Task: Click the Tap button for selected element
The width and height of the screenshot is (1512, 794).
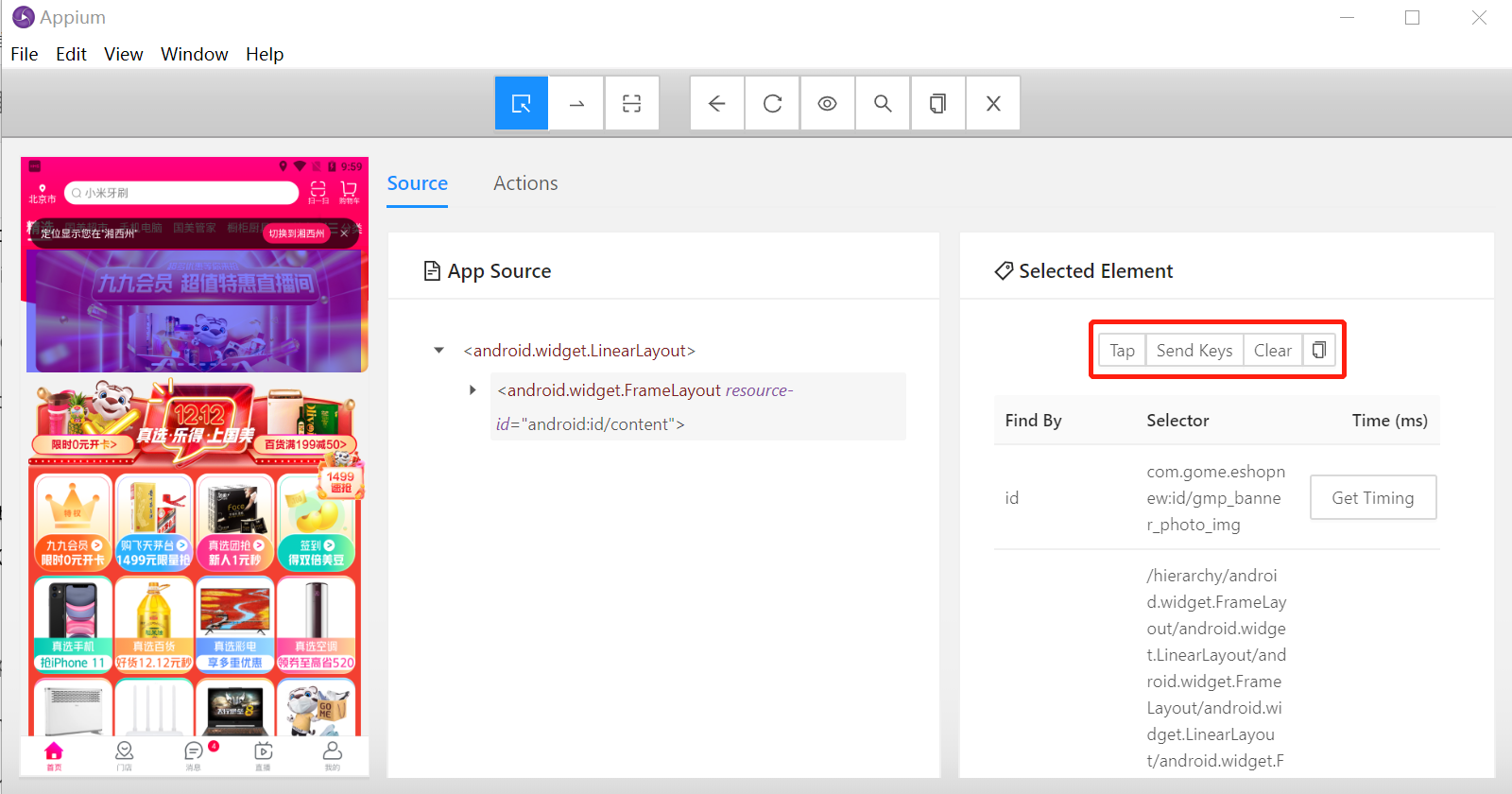Action: [1122, 351]
